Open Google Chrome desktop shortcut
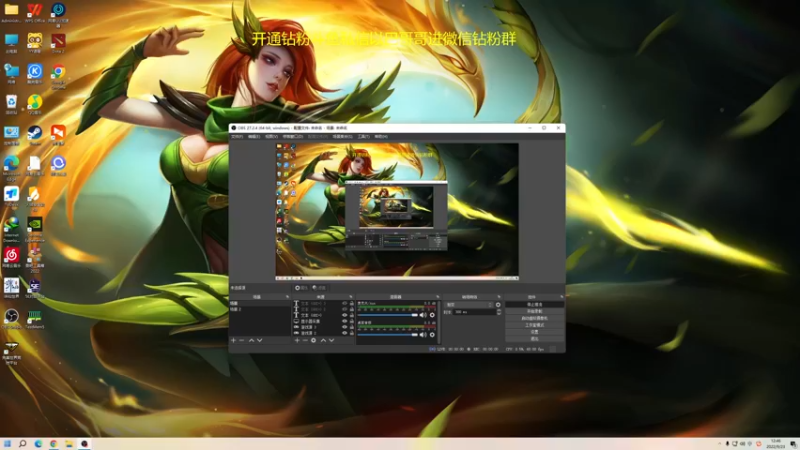This screenshot has width=800, height=450. tap(58, 77)
